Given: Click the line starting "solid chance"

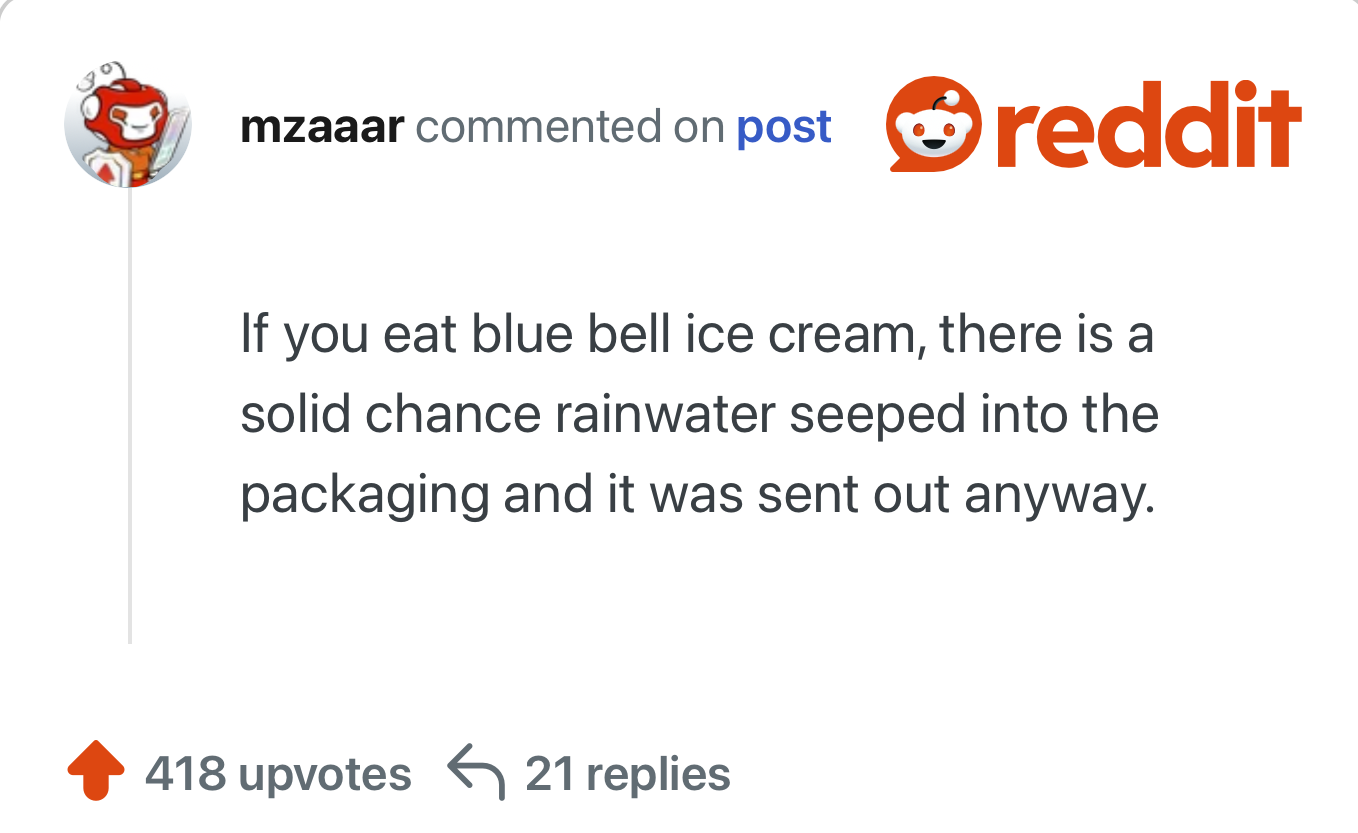Looking at the screenshot, I should click(699, 414).
